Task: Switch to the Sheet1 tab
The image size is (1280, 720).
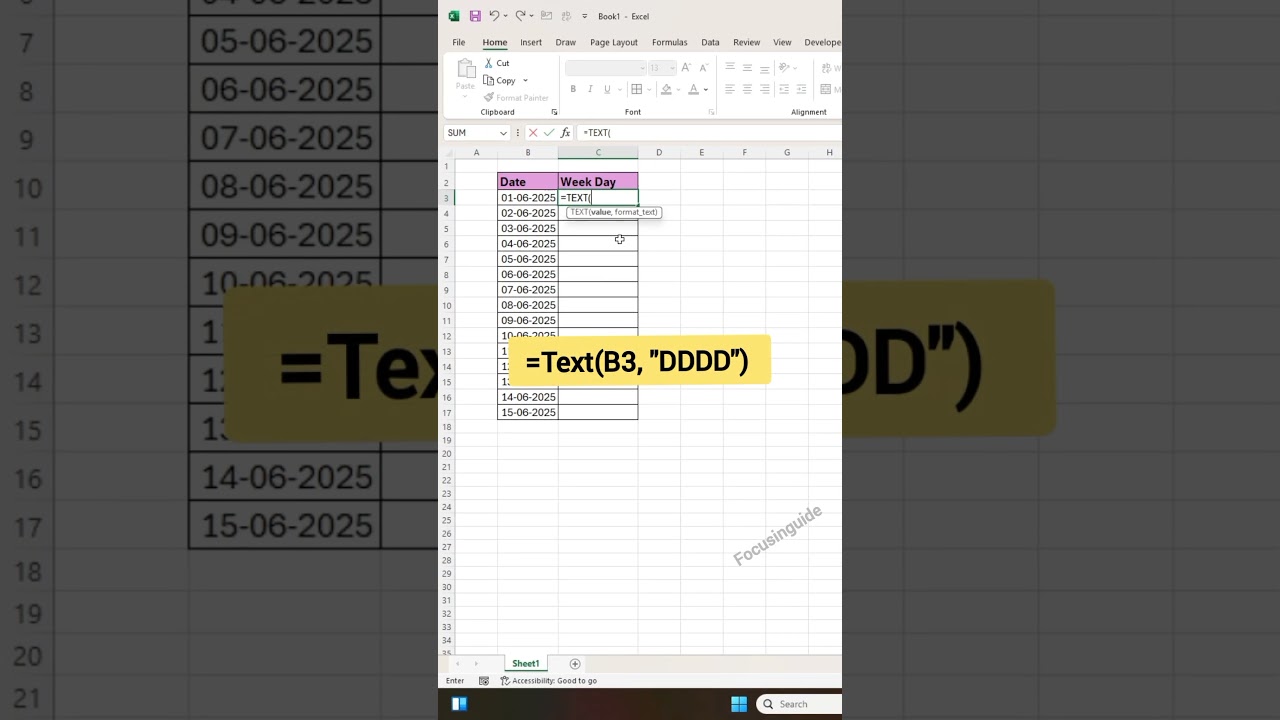Action: [x=525, y=663]
